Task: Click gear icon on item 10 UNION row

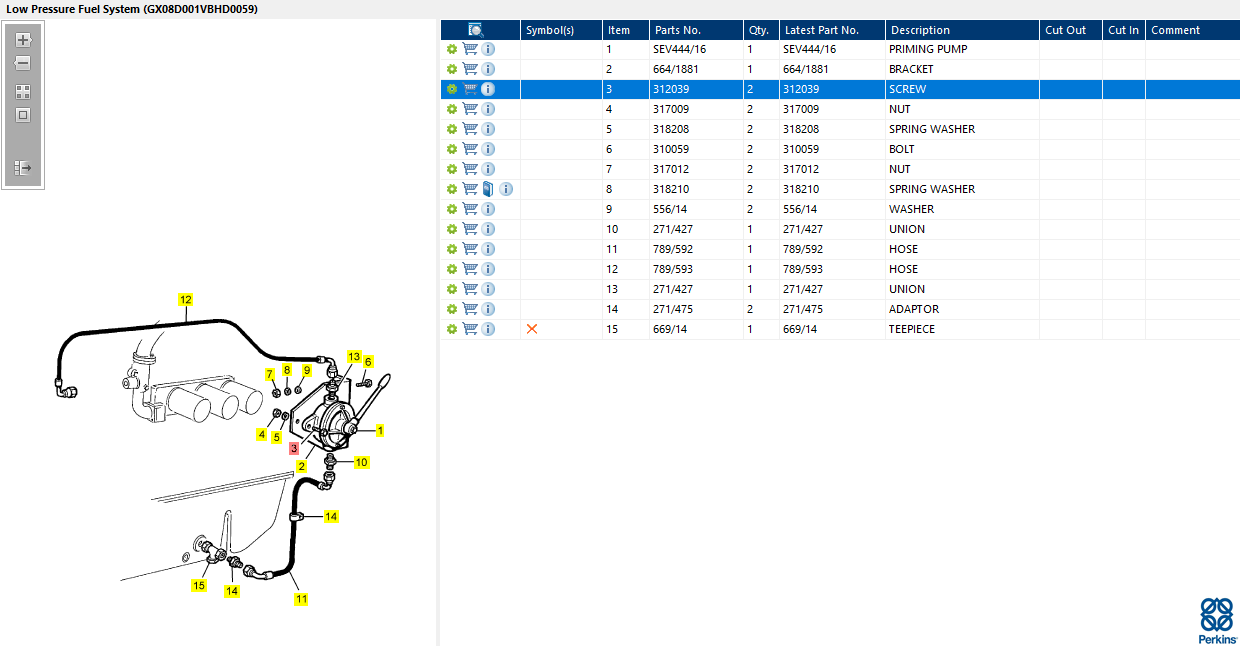Action: [452, 229]
